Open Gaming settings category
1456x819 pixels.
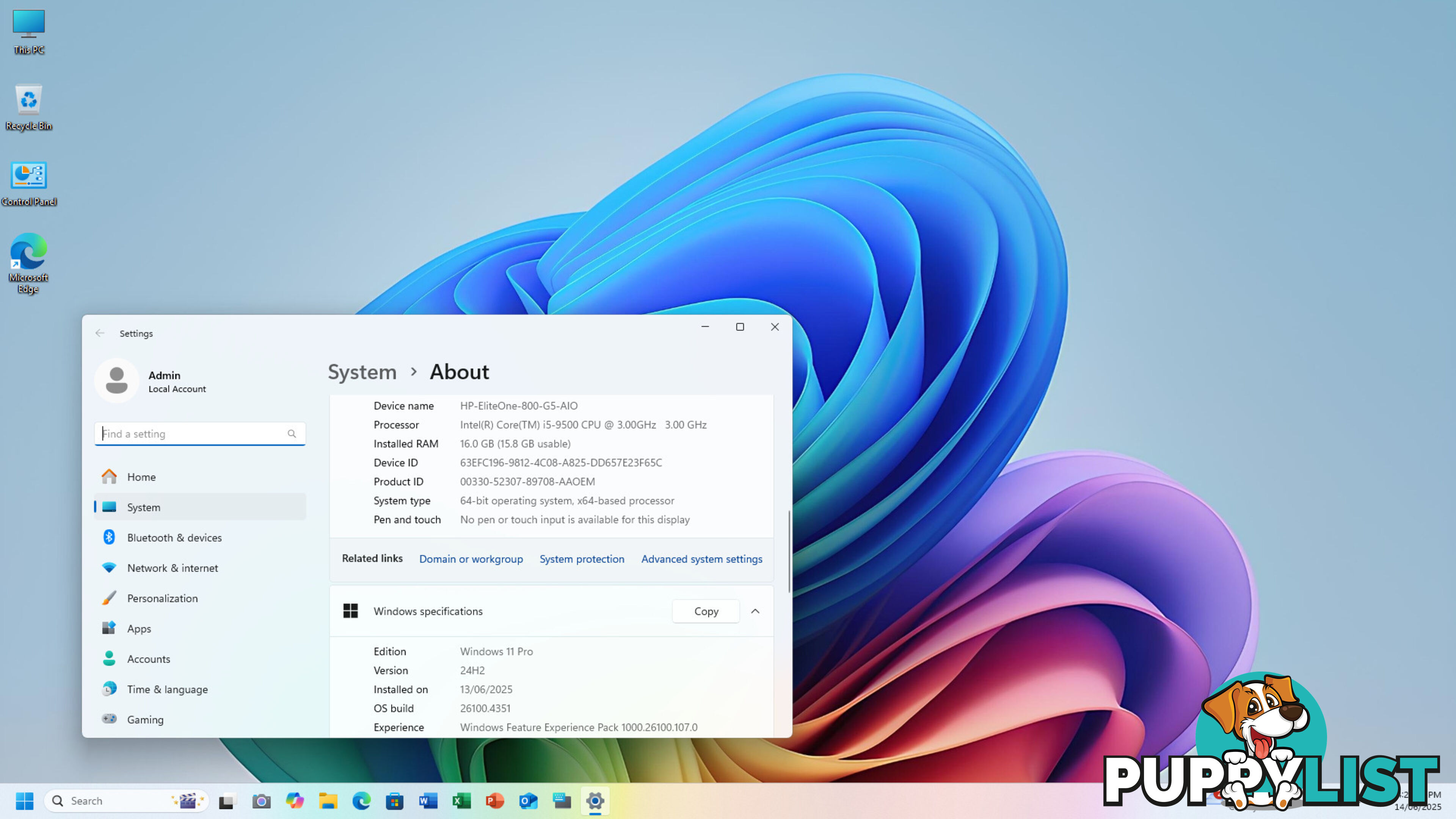tap(200, 720)
